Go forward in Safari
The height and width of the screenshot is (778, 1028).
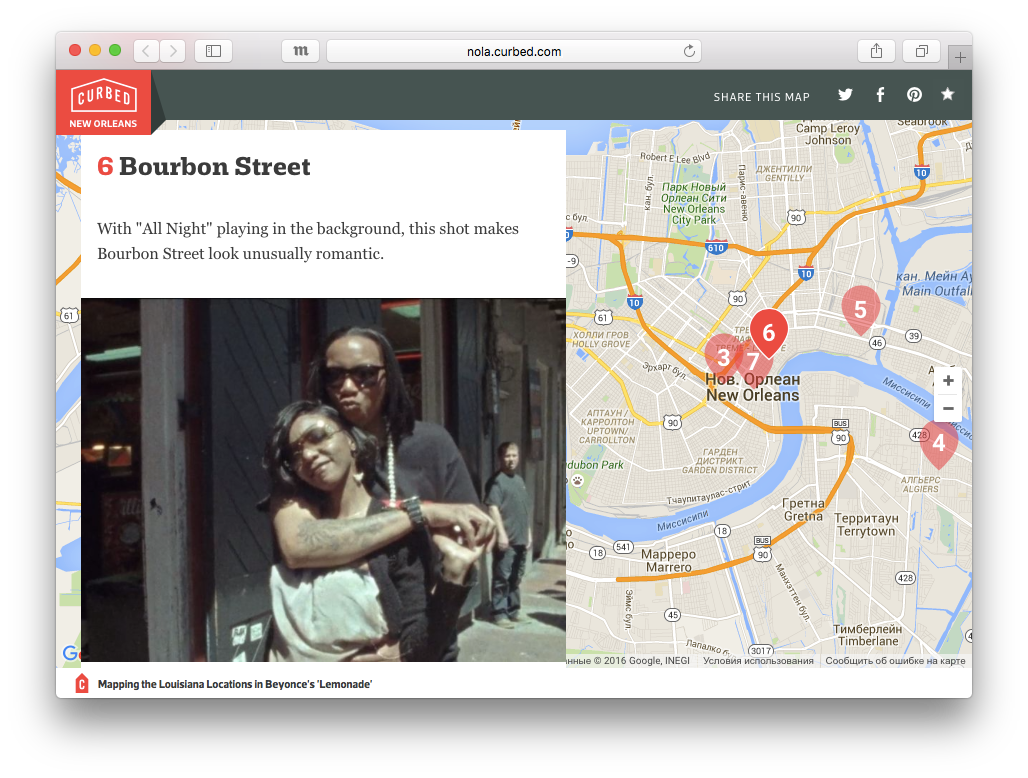point(172,51)
